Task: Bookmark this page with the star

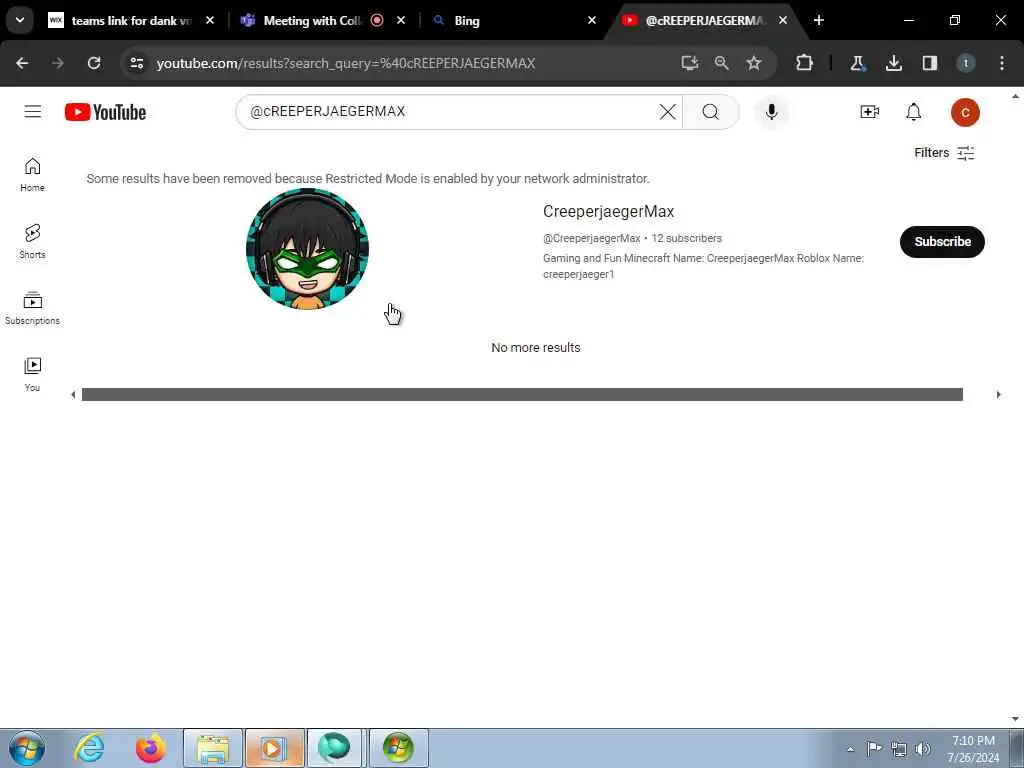Action: click(754, 63)
